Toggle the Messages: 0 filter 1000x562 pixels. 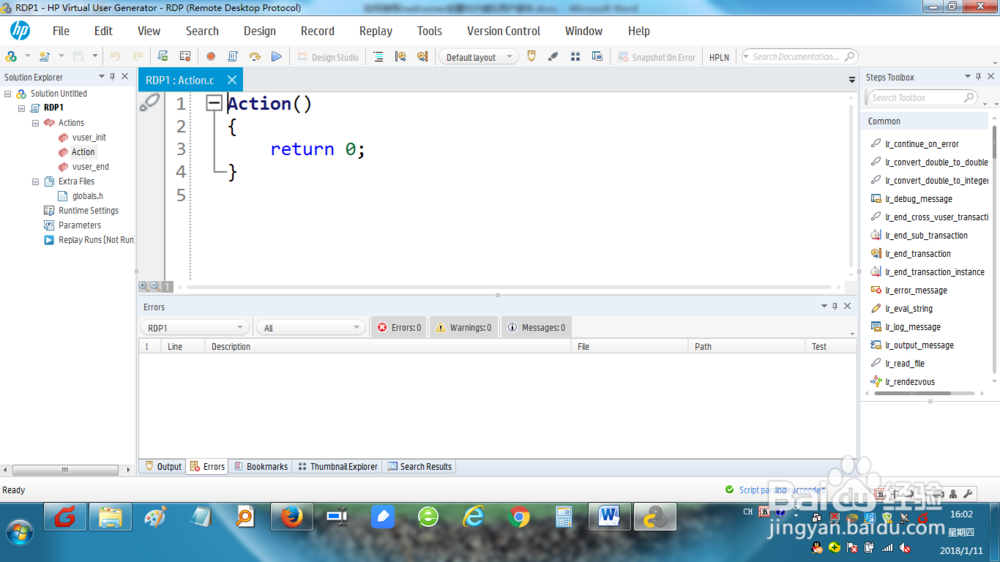(x=537, y=327)
